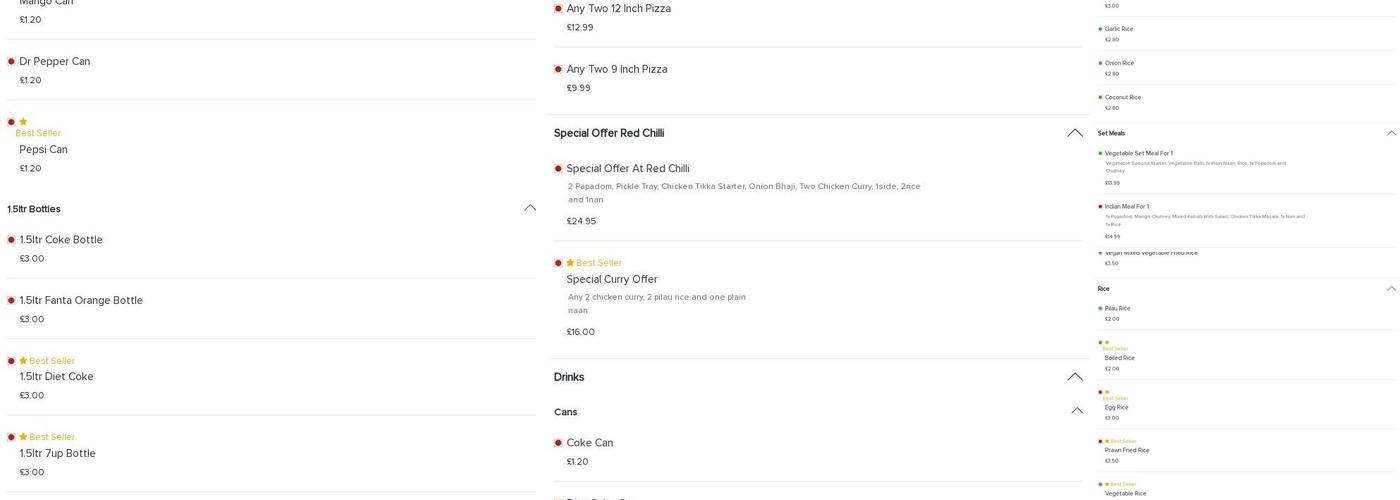
Task: Open the Vegetable Set Meal For 1 item
Action: click(x=1138, y=154)
